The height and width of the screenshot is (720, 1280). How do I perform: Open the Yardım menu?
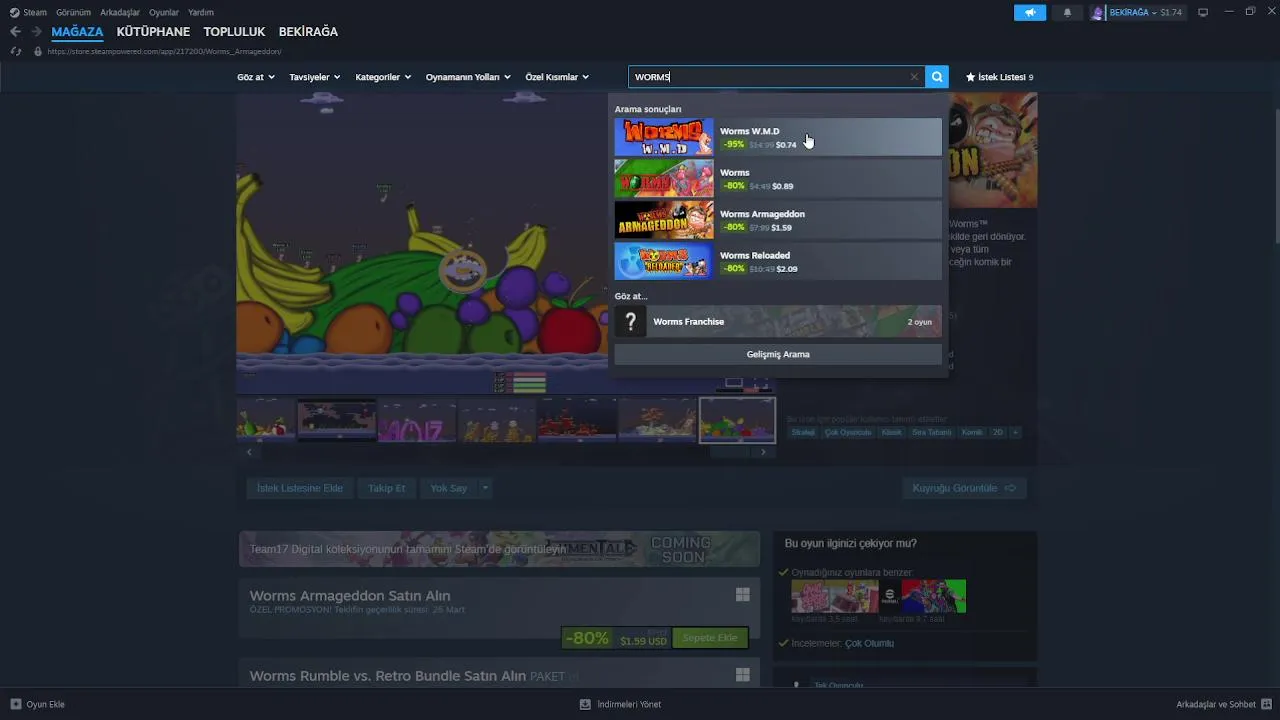[201, 12]
